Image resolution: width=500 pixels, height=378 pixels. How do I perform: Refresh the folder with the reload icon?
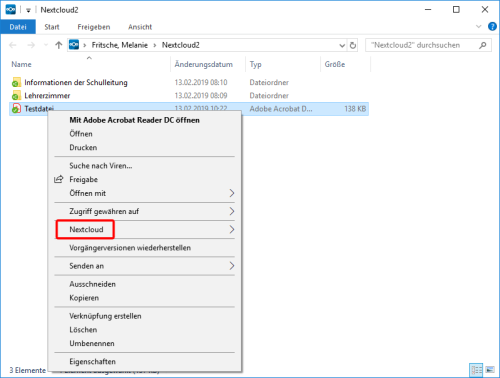click(353, 45)
